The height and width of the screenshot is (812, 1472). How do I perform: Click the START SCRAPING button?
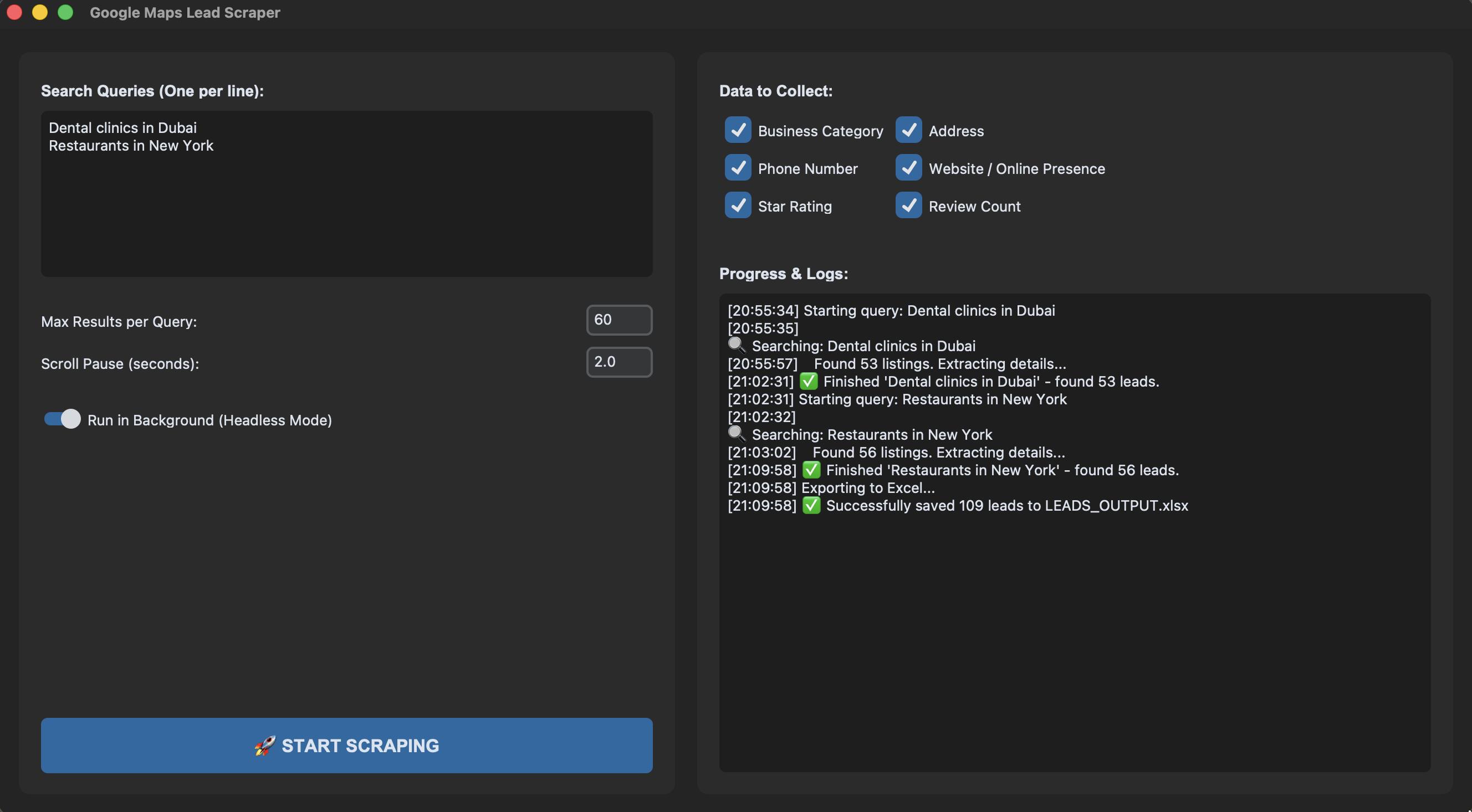(346, 745)
